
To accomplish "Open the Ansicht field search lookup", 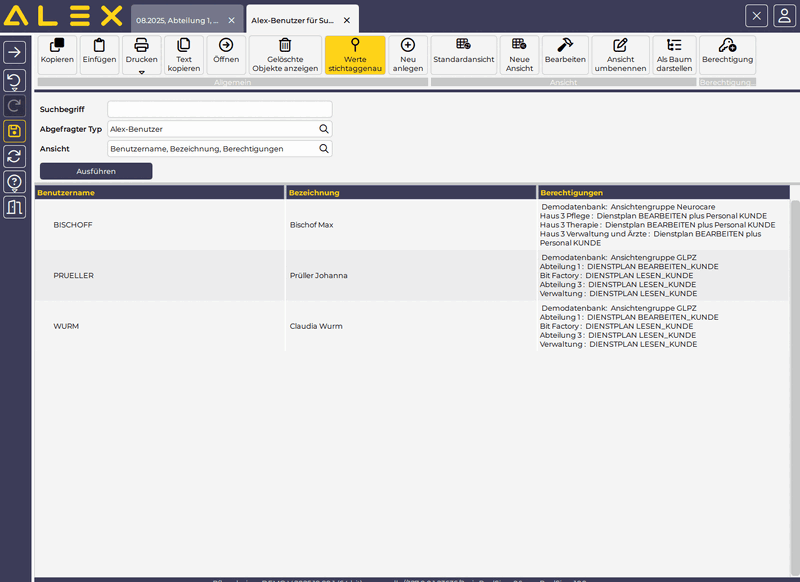I will pyautogui.click(x=324, y=148).
